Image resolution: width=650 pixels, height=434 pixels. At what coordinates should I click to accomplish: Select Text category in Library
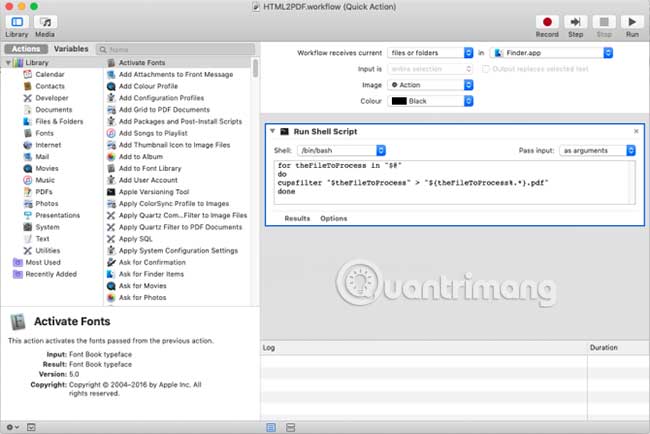tap(42, 239)
